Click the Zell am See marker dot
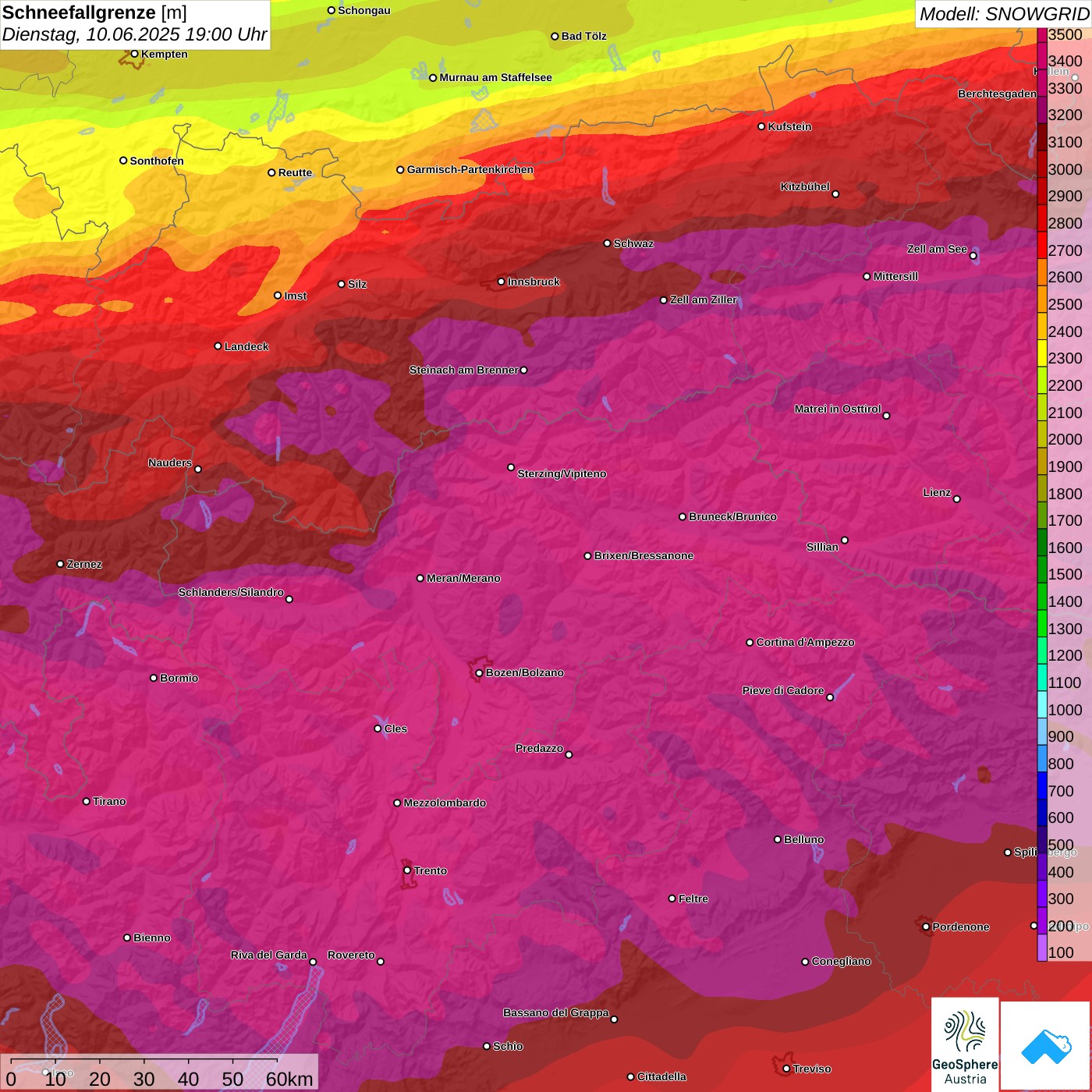Viewport: 1092px width, 1092px height. (x=973, y=256)
